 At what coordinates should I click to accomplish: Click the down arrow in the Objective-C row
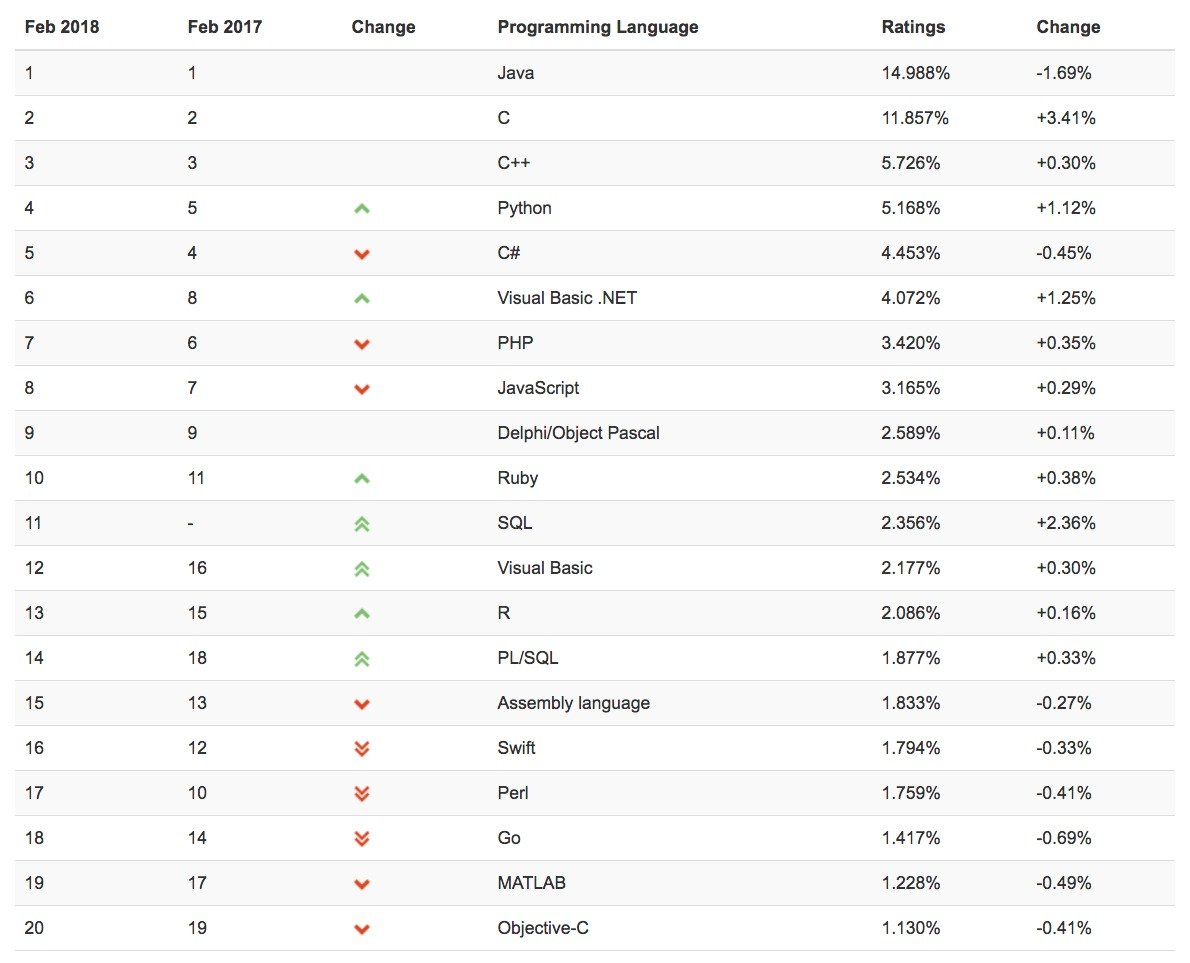tap(362, 929)
